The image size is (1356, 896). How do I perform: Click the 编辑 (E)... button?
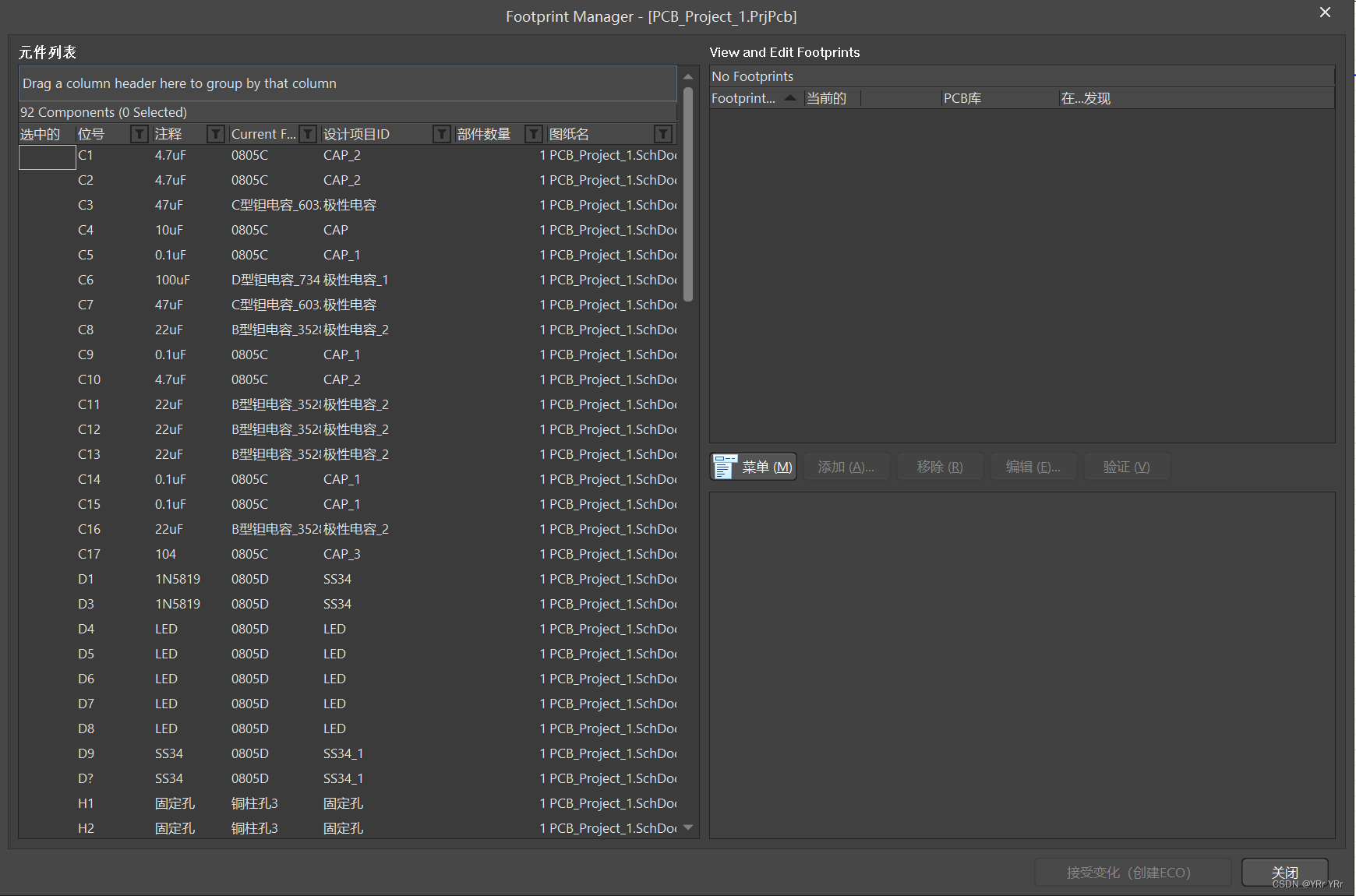[x=1033, y=467]
